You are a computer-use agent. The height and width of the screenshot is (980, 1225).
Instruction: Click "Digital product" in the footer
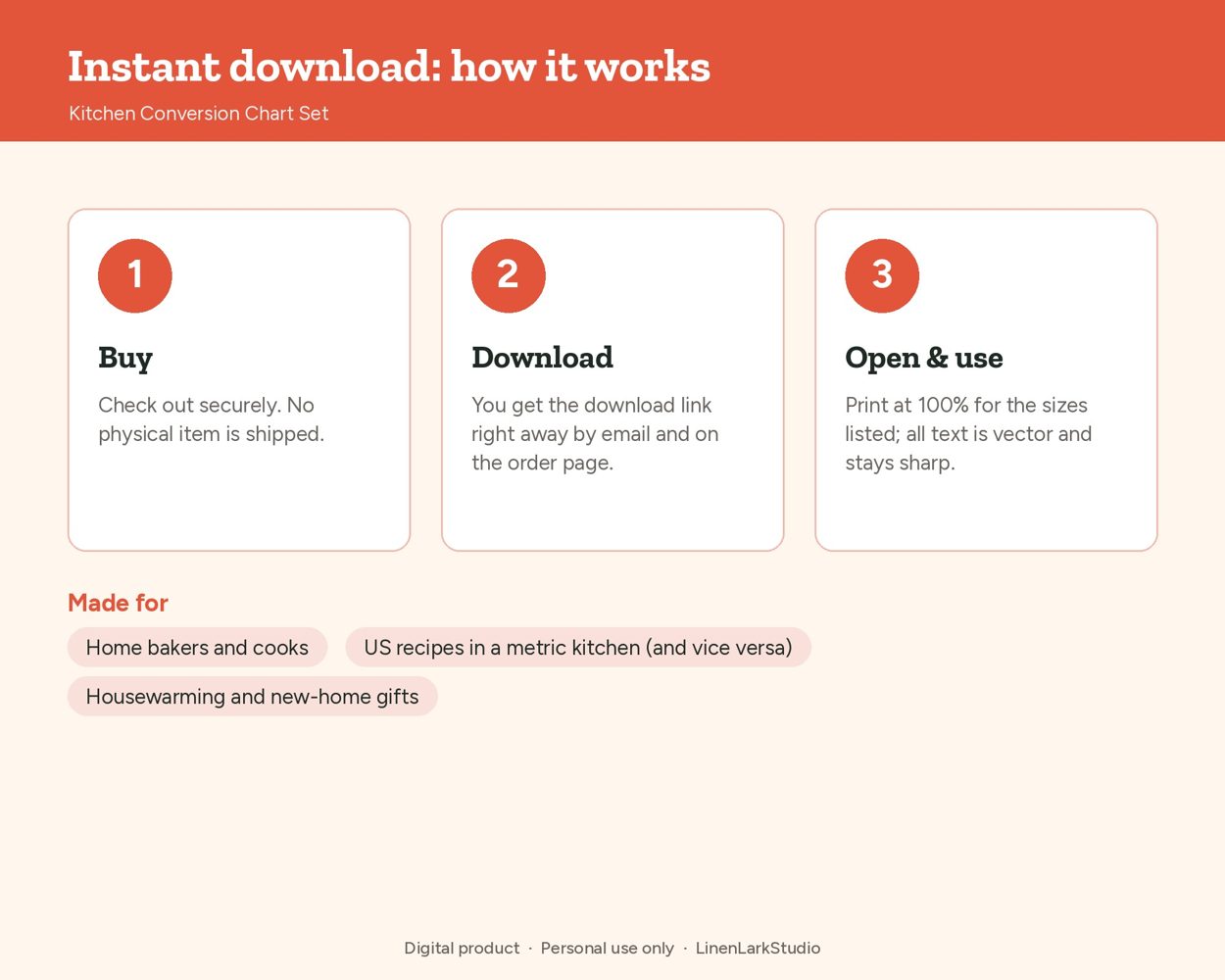(x=462, y=948)
